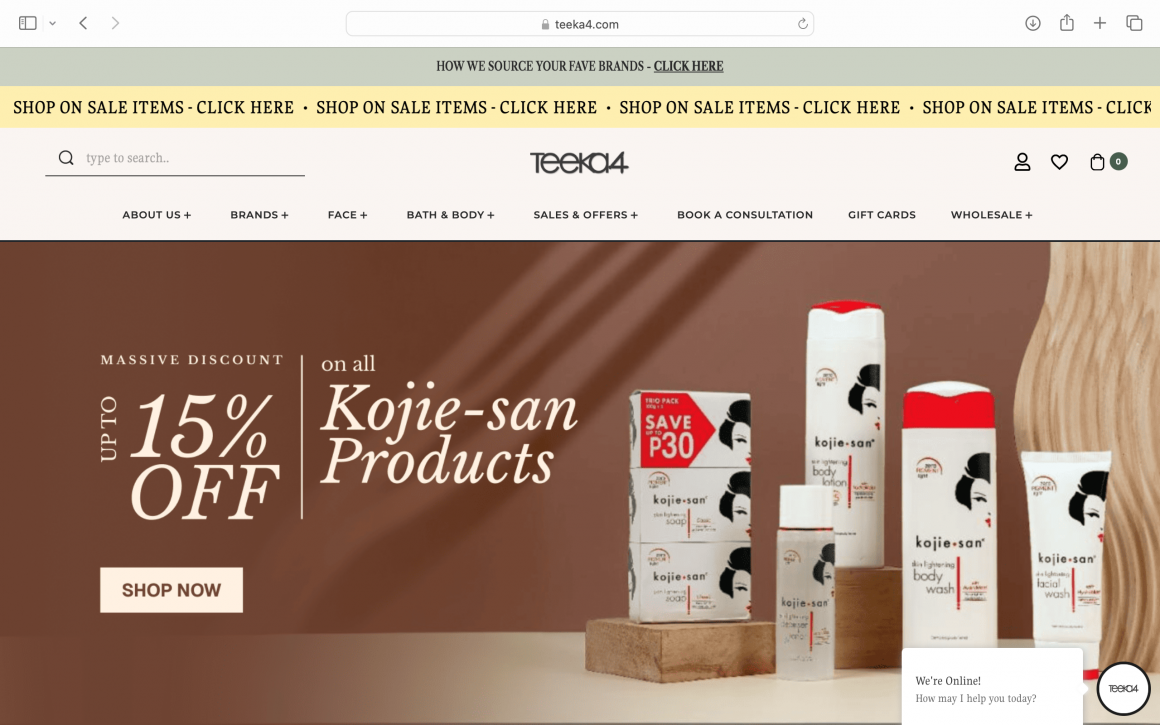
Task: Go back to the previous page
Action: pyautogui.click(x=83, y=24)
